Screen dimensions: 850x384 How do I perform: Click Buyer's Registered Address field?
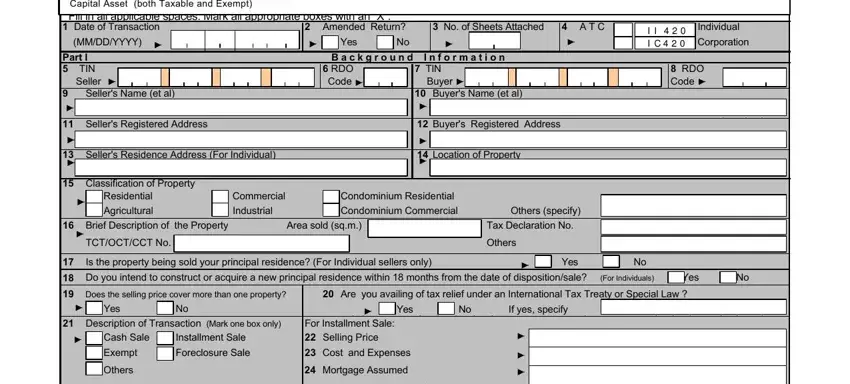[x=608, y=139]
